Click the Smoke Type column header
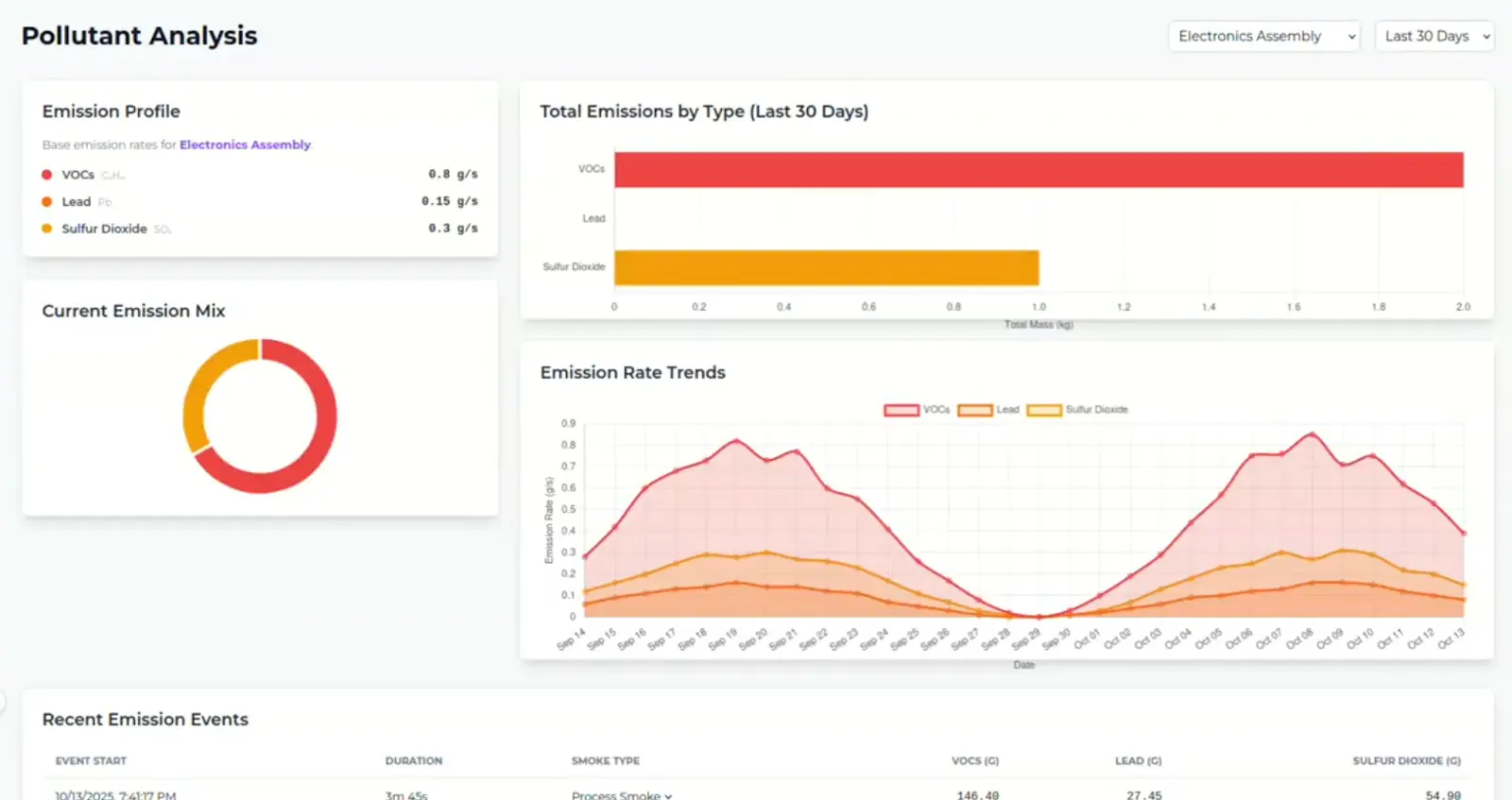The height and width of the screenshot is (800, 1512). tap(605, 760)
